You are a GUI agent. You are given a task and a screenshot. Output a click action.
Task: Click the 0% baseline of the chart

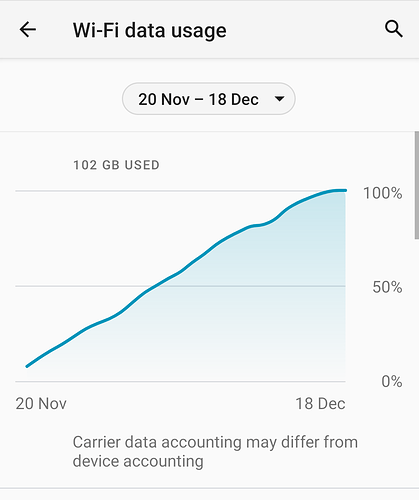click(180, 381)
